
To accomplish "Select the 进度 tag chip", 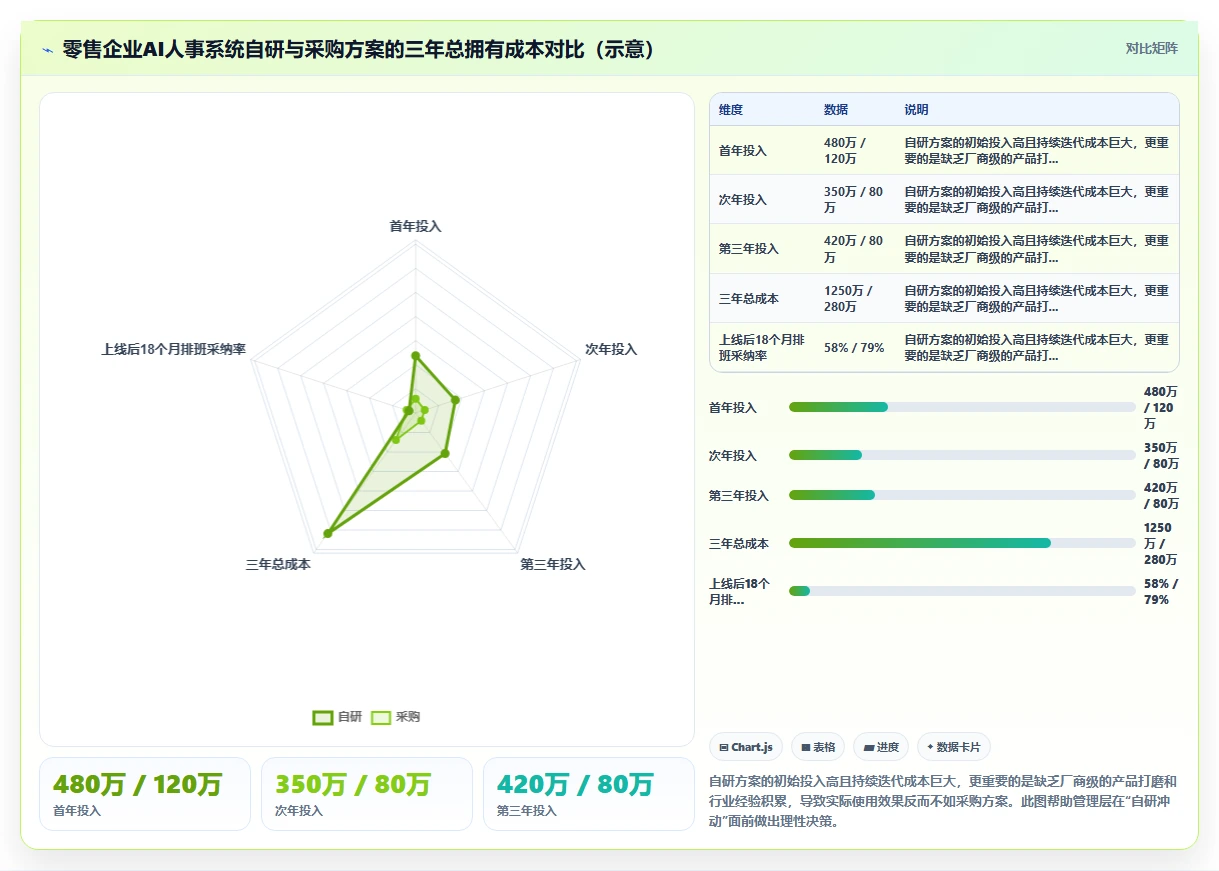I will pyautogui.click(x=881, y=747).
